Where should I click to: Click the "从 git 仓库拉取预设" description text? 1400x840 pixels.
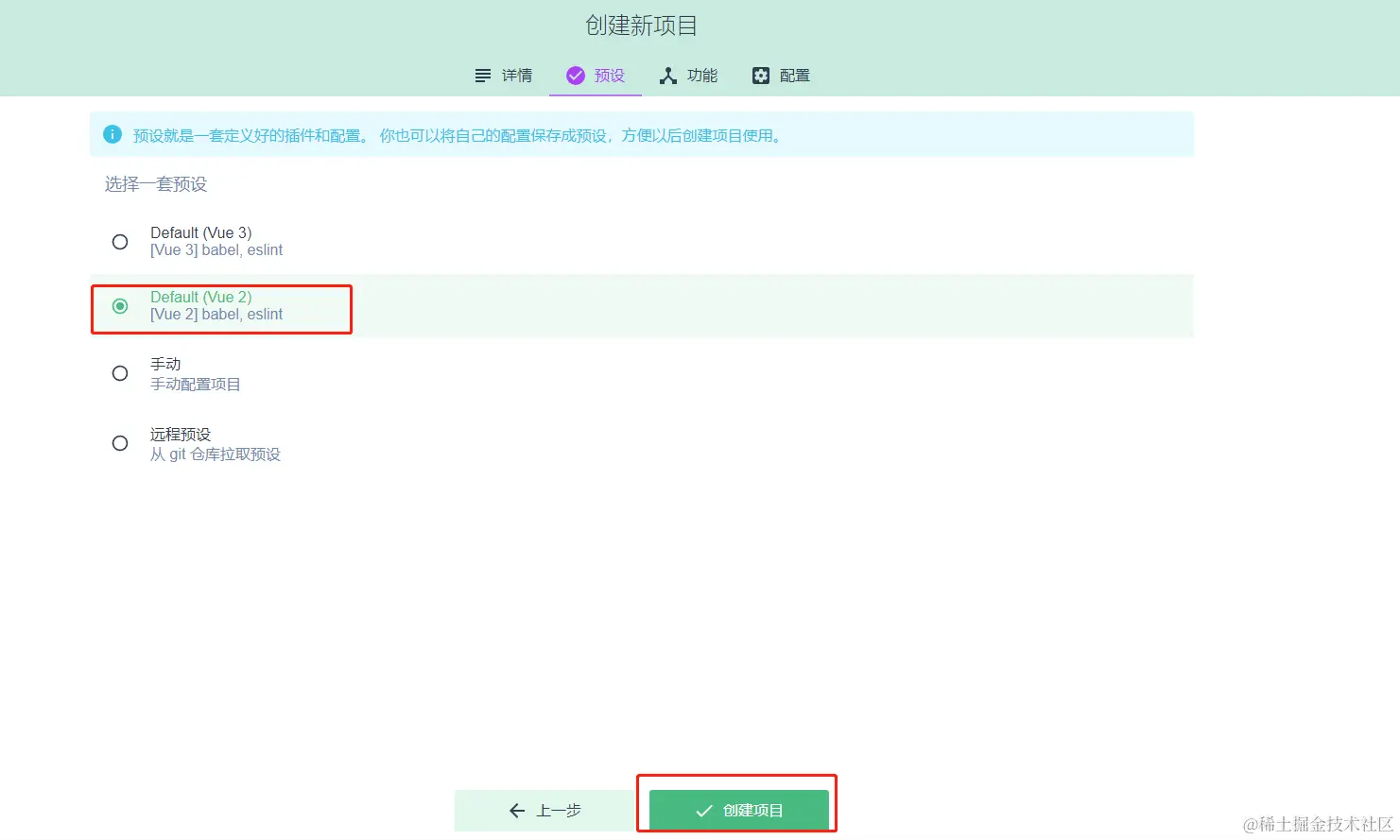pyautogui.click(x=216, y=454)
